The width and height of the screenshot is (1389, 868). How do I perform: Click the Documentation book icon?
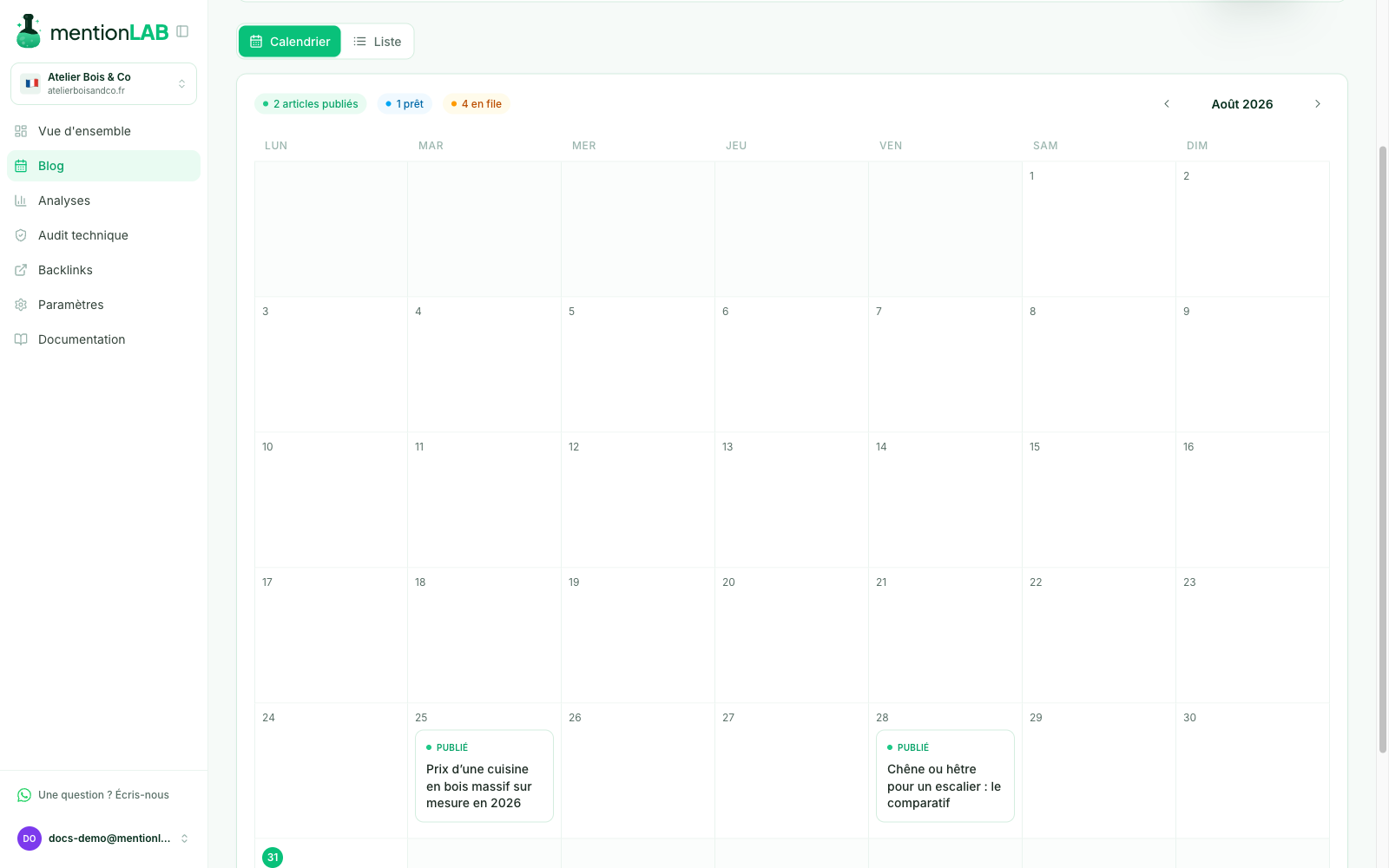tap(21, 339)
